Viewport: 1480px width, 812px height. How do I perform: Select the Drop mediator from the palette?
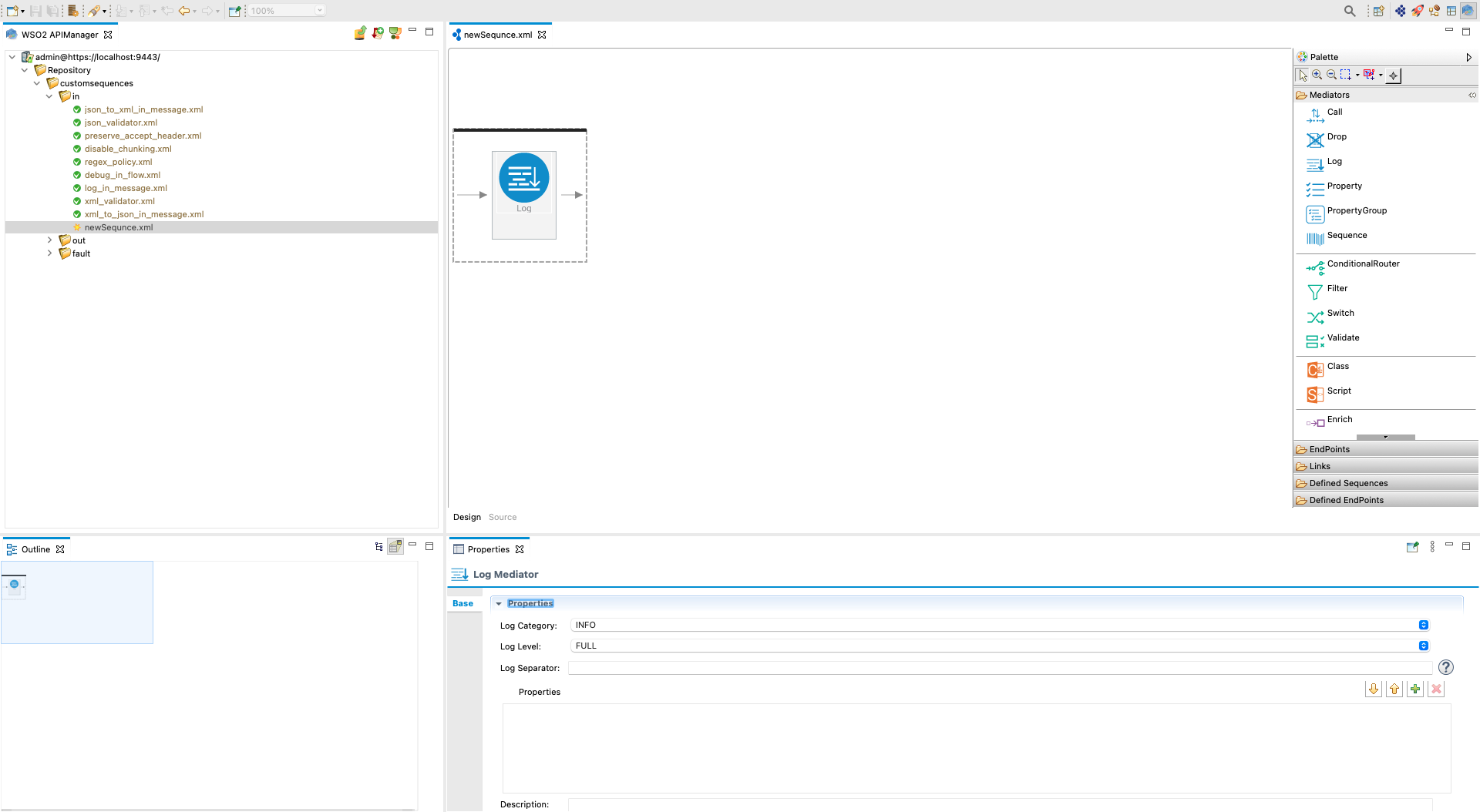pyautogui.click(x=1337, y=137)
